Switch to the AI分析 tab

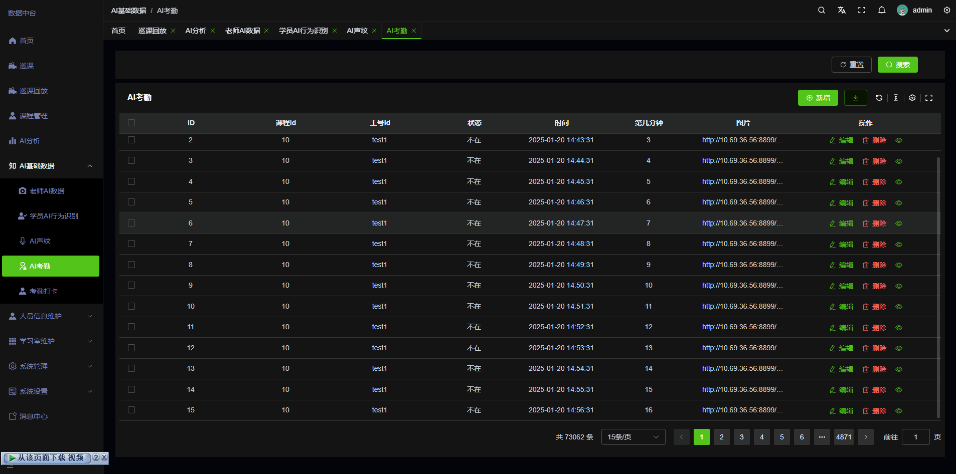195,31
